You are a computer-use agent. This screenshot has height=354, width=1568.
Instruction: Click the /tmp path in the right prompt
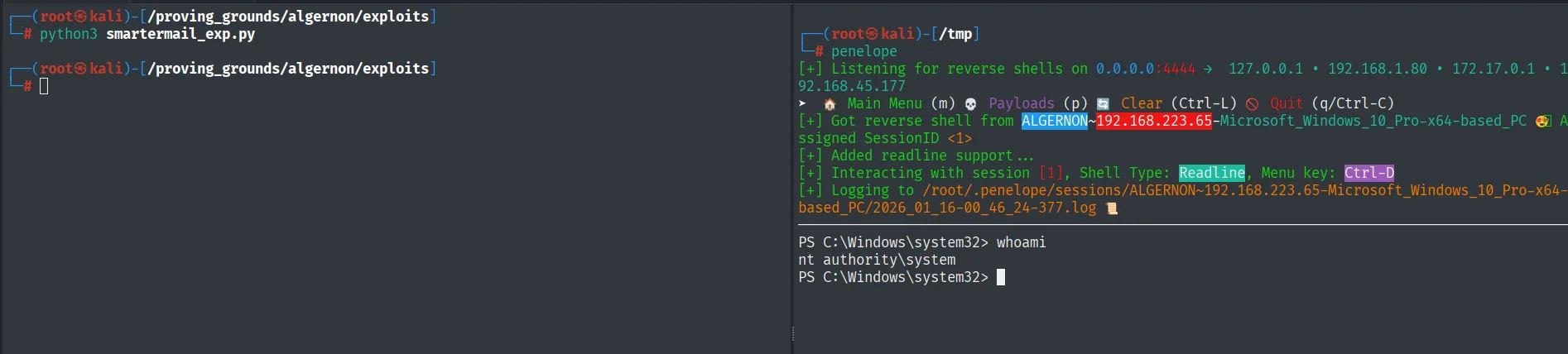tap(955, 34)
